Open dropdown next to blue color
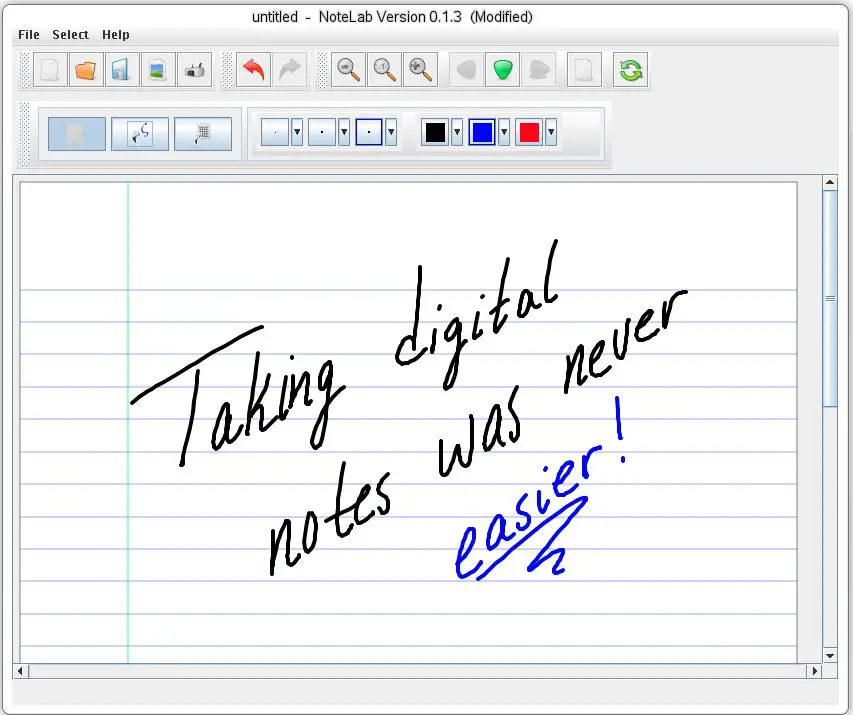The image size is (853, 715). 504,132
